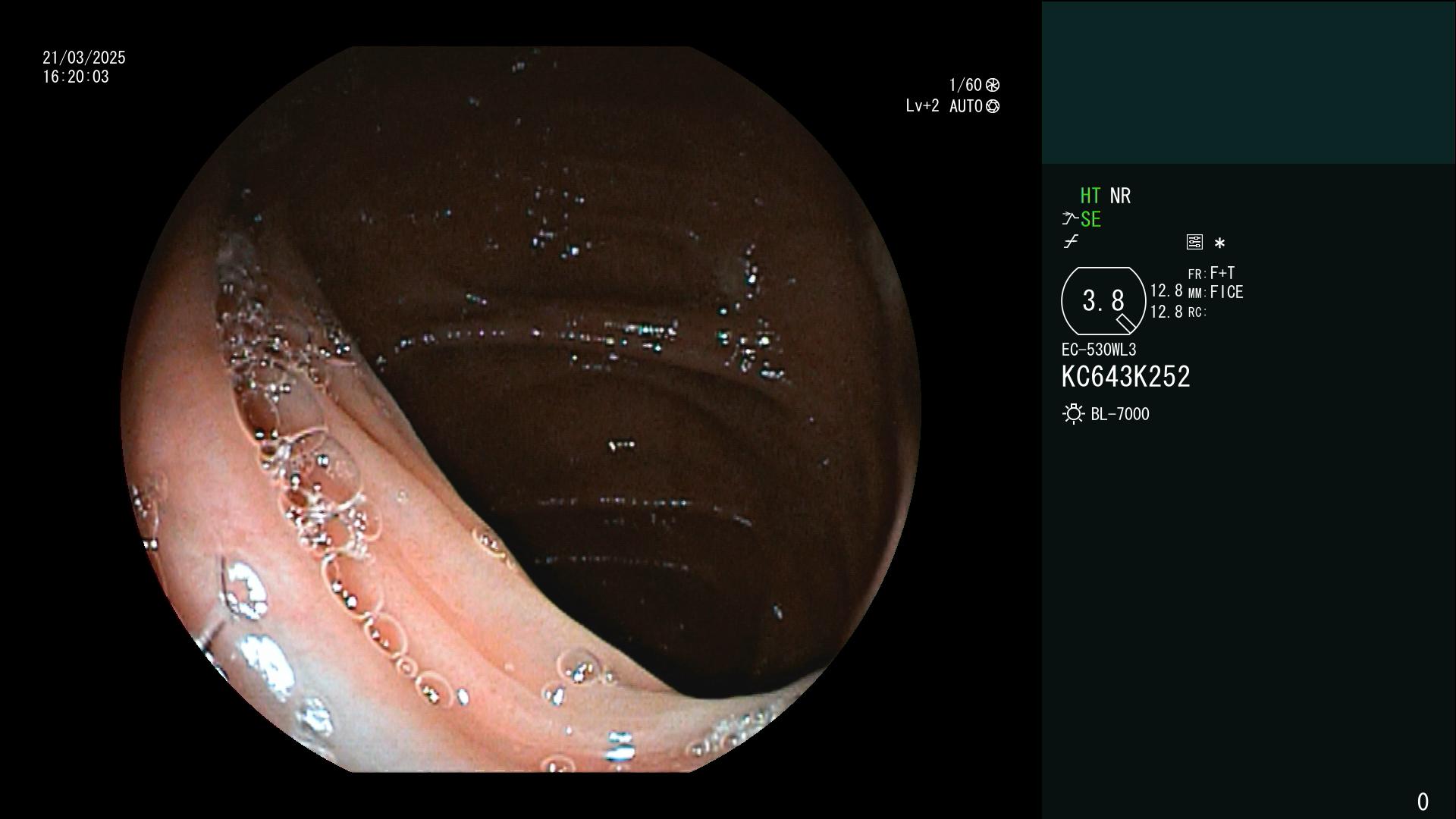Click the scope tip diameter 3.8 diagram

tap(1103, 301)
